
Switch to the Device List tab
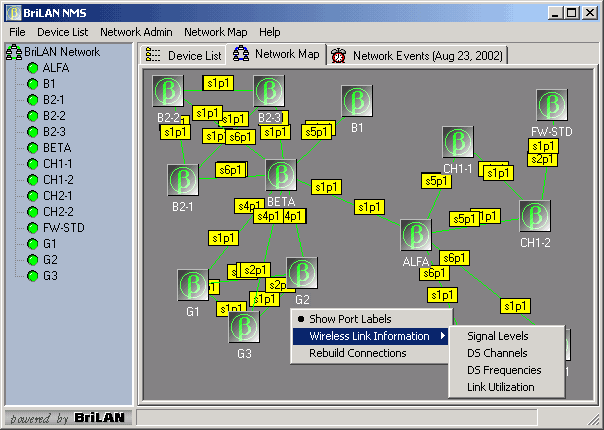183,55
